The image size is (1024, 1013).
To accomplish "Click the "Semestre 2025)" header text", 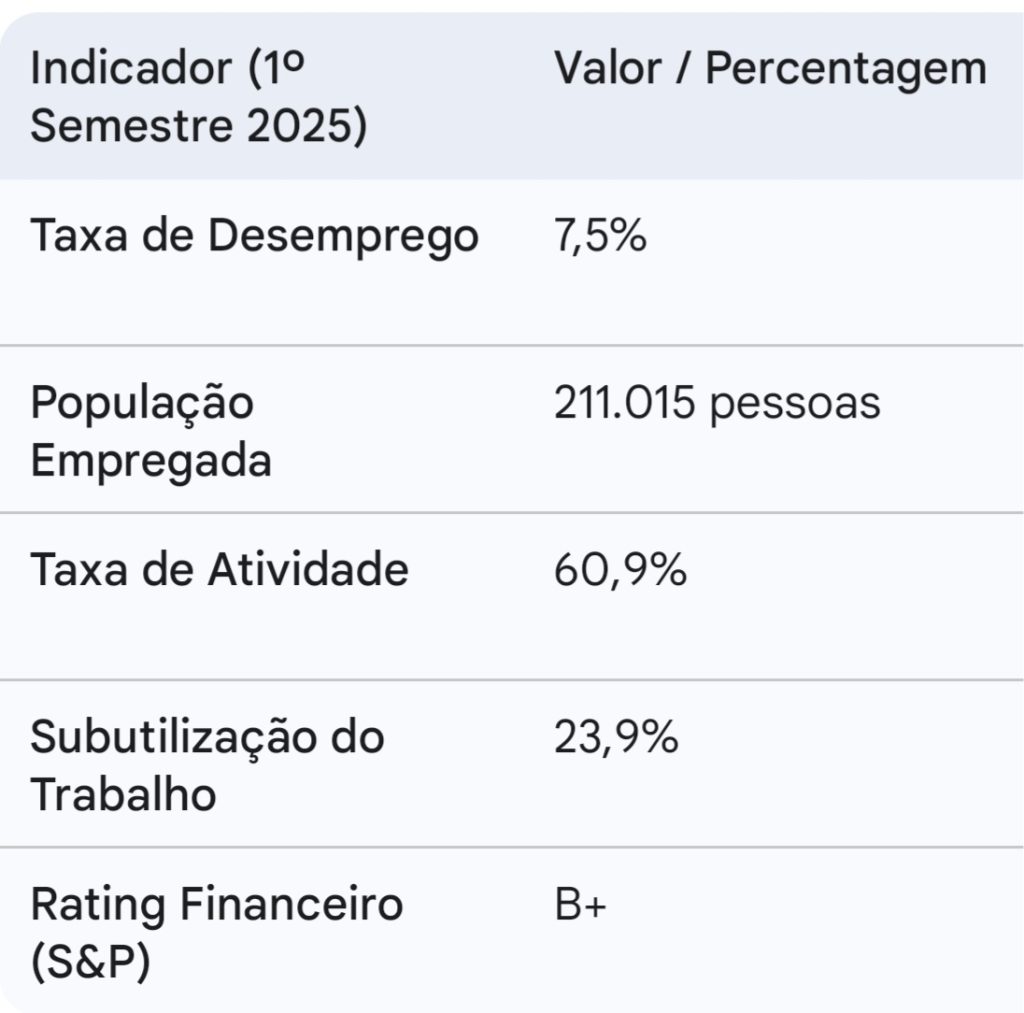I will click(x=198, y=129).
